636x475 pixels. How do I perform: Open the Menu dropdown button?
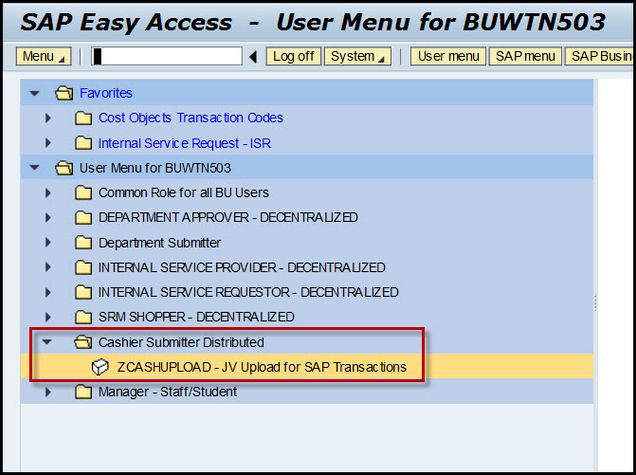43,56
